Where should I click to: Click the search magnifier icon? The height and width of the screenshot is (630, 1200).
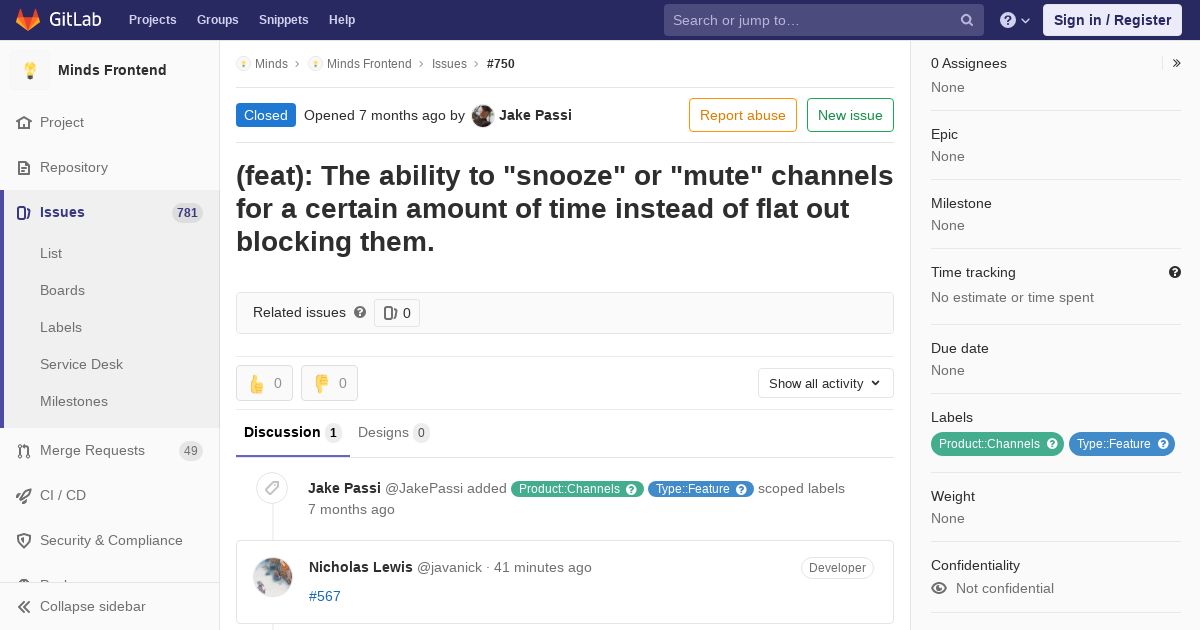click(x=967, y=20)
